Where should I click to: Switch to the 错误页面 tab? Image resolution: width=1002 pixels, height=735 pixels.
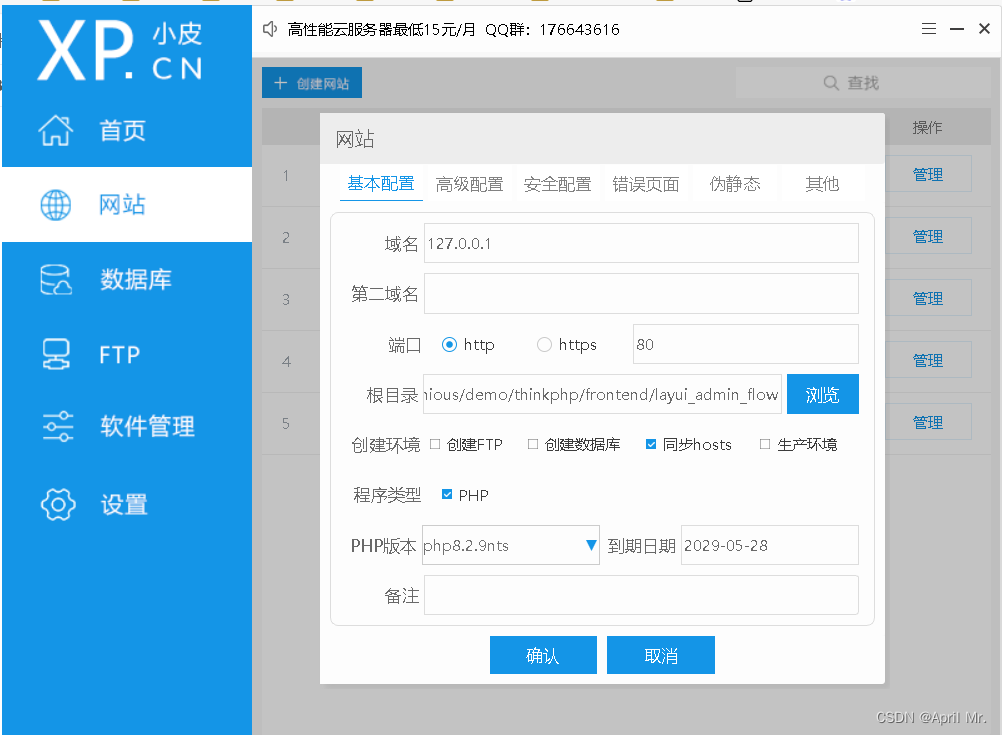coord(646,184)
